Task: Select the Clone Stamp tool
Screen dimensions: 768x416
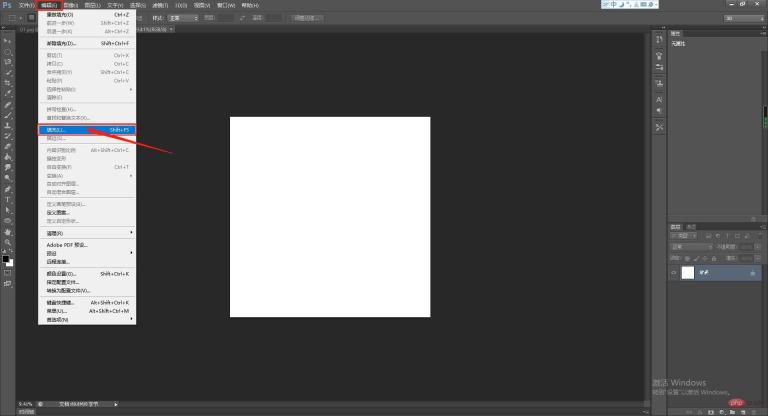Action: (7, 125)
